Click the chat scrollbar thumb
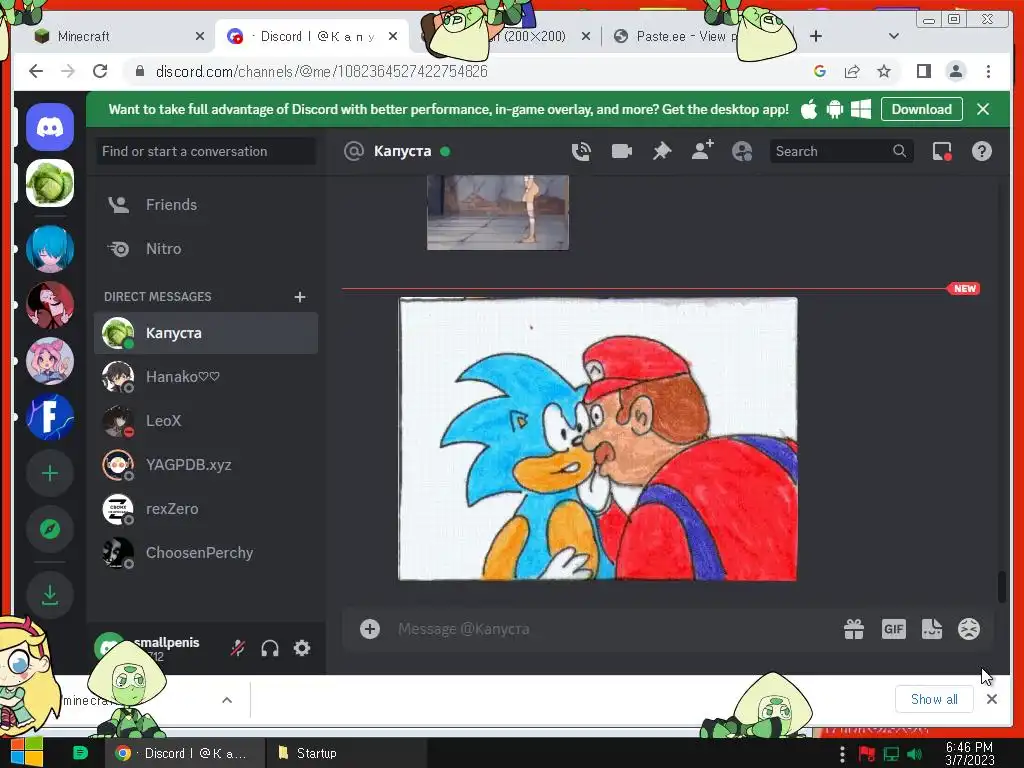 1002,587
